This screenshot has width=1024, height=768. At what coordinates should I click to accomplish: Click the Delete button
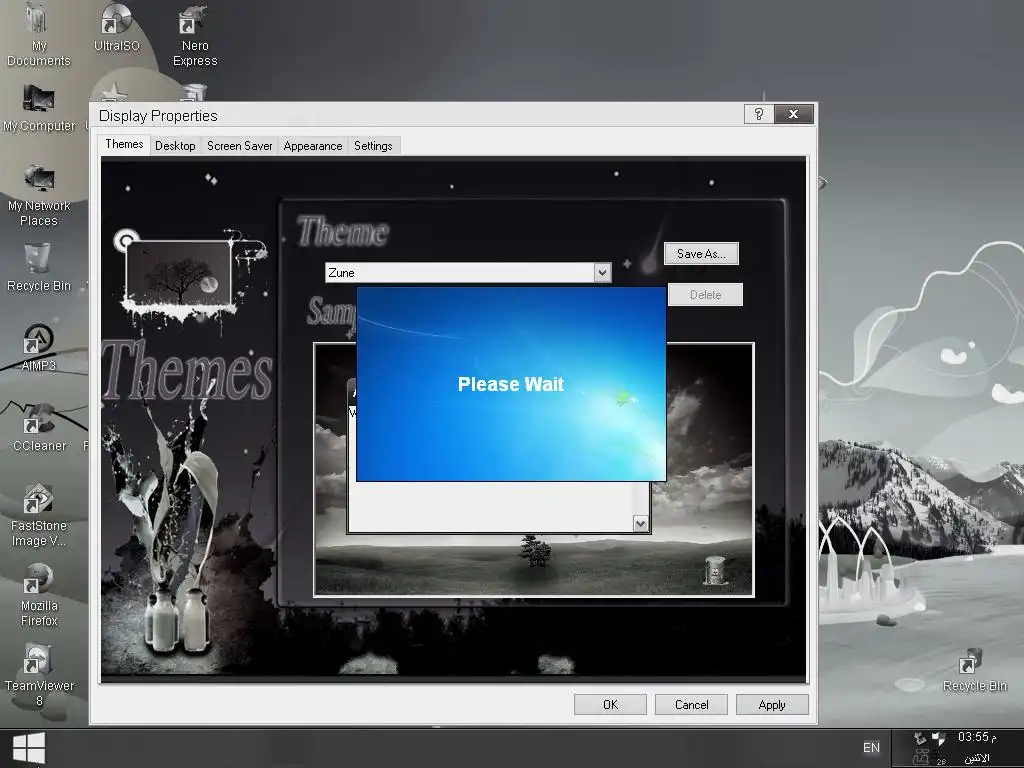(705, 295)
